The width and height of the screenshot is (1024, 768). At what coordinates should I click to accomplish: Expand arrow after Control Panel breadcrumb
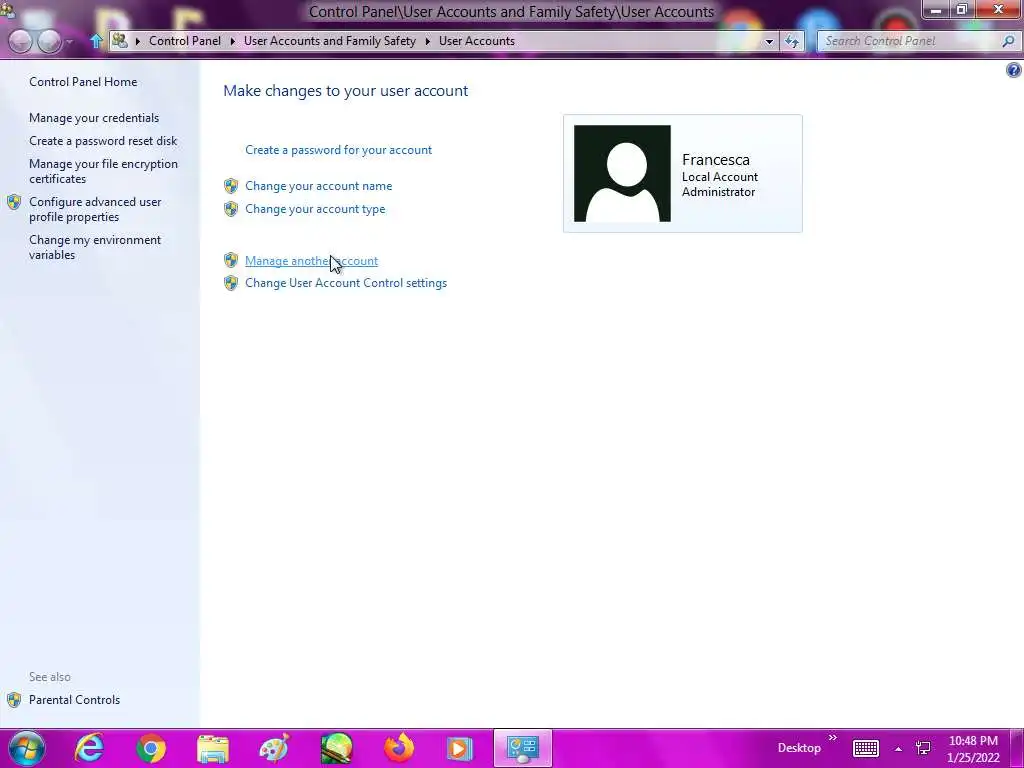pyautogui.click(x=232, y=41)
